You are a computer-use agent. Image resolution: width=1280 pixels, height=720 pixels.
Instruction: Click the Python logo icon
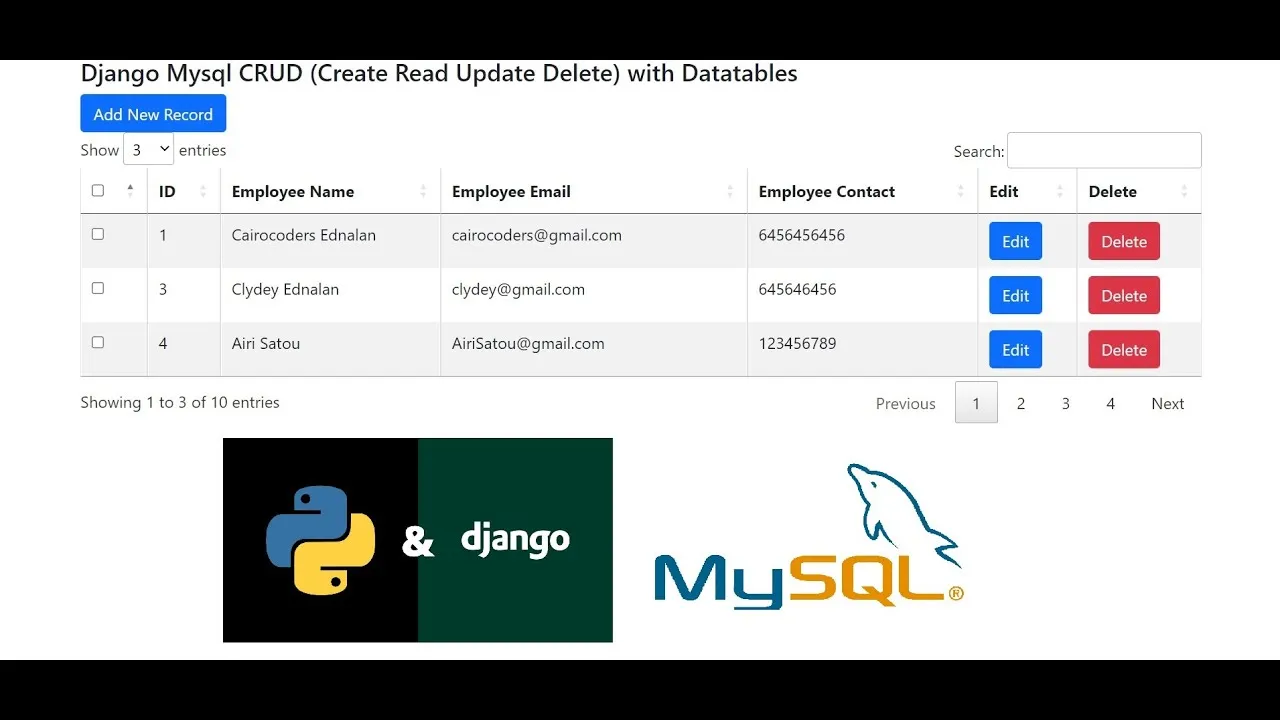pos(321,540)
